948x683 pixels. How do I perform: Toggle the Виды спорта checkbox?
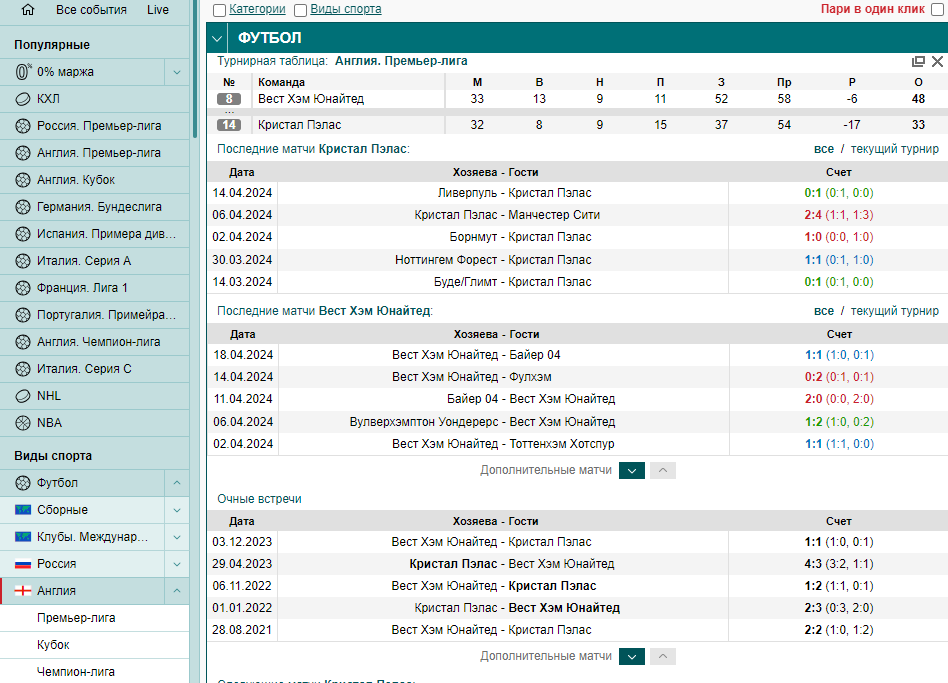[300, 10]
